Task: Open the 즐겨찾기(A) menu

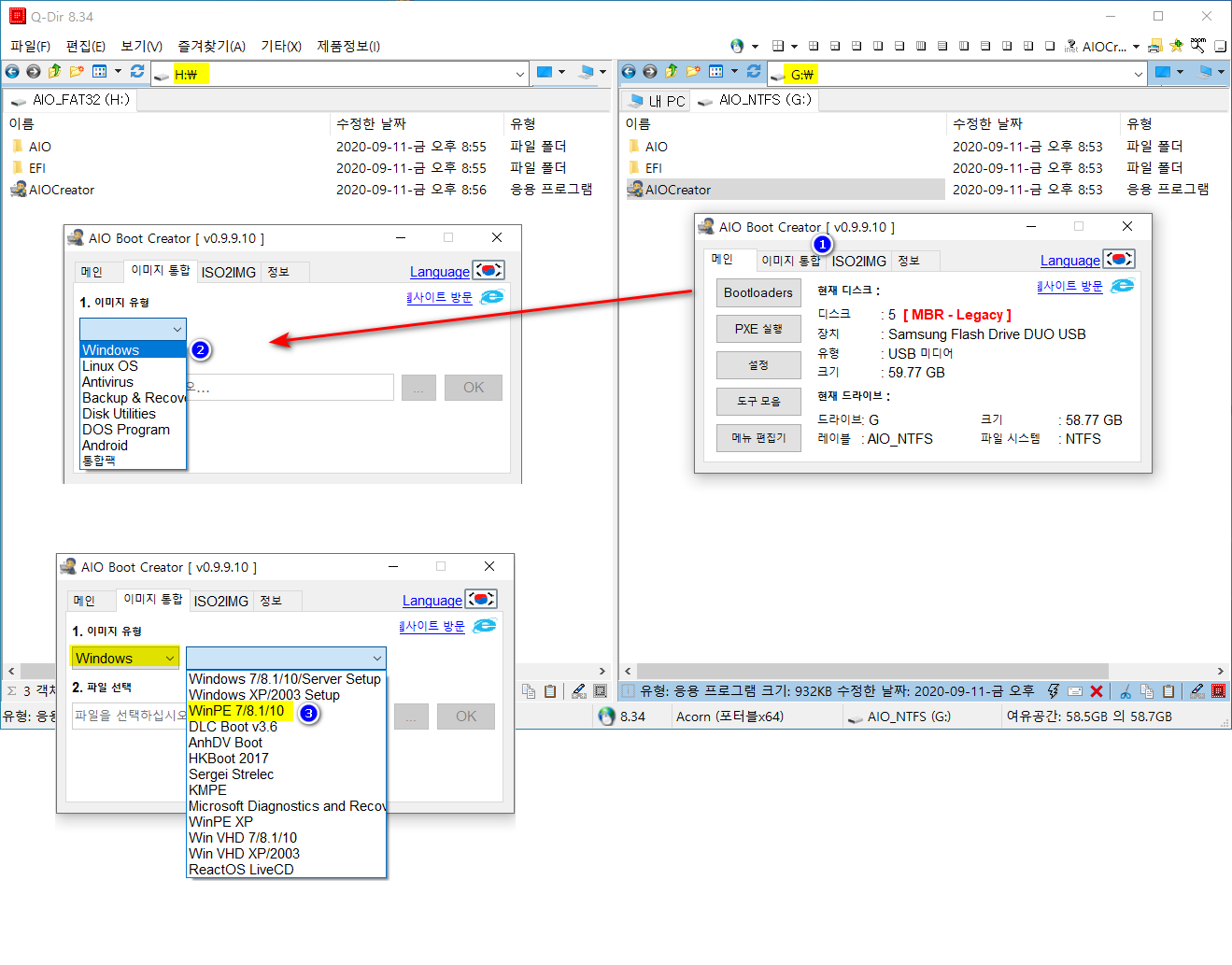Action: coord(212,46)
